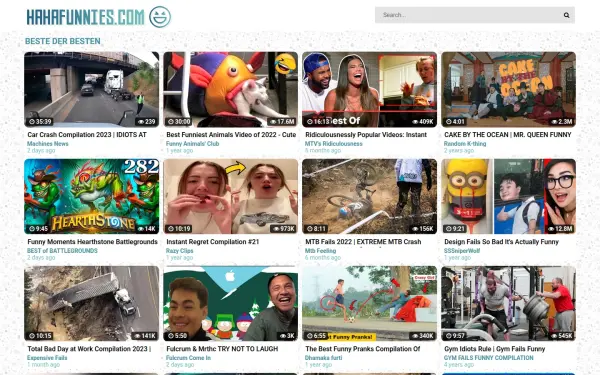Open the Fulcrum & Mrthc video thumbnail

coord(230,304)
